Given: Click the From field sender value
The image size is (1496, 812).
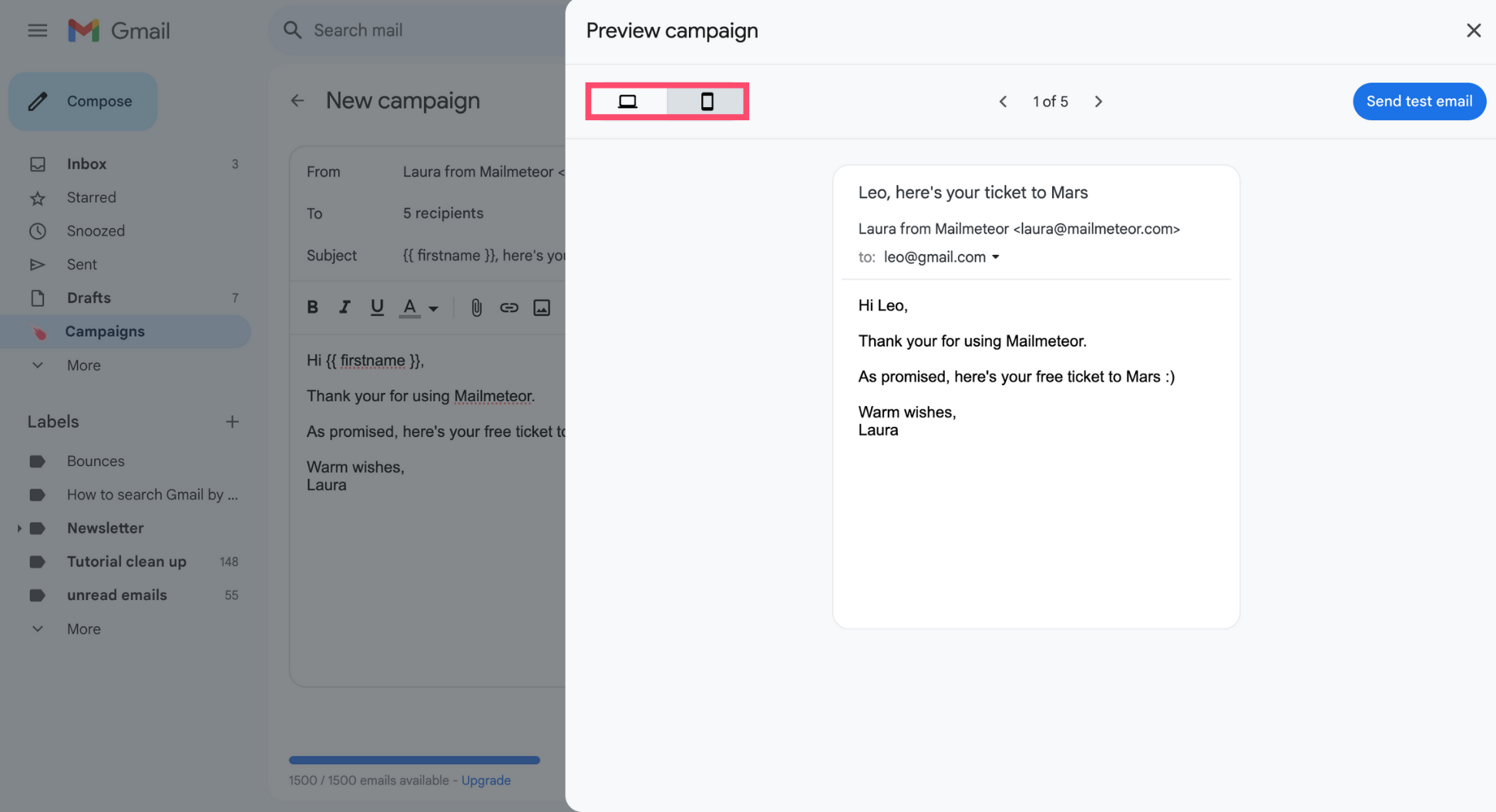Looking at the screenshot, I should click(483, 172).
